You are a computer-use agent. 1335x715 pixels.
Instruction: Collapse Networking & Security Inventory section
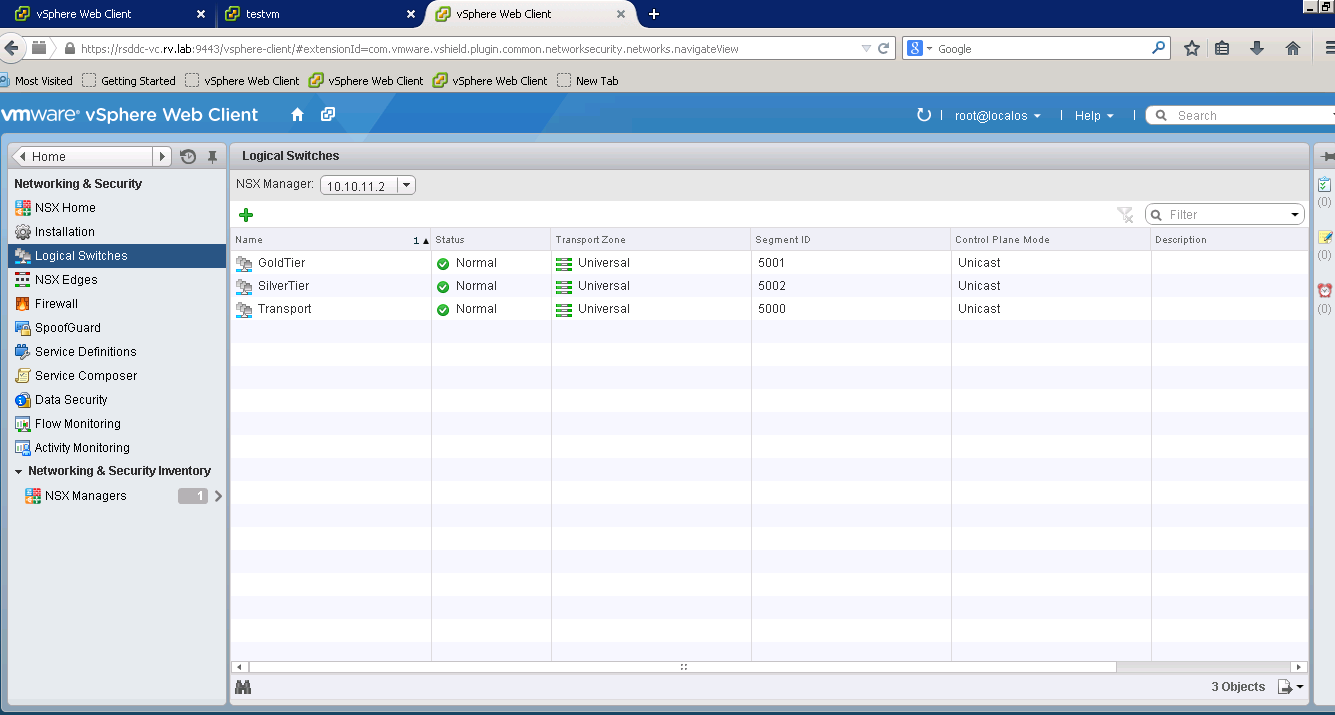tap(19, 471)
